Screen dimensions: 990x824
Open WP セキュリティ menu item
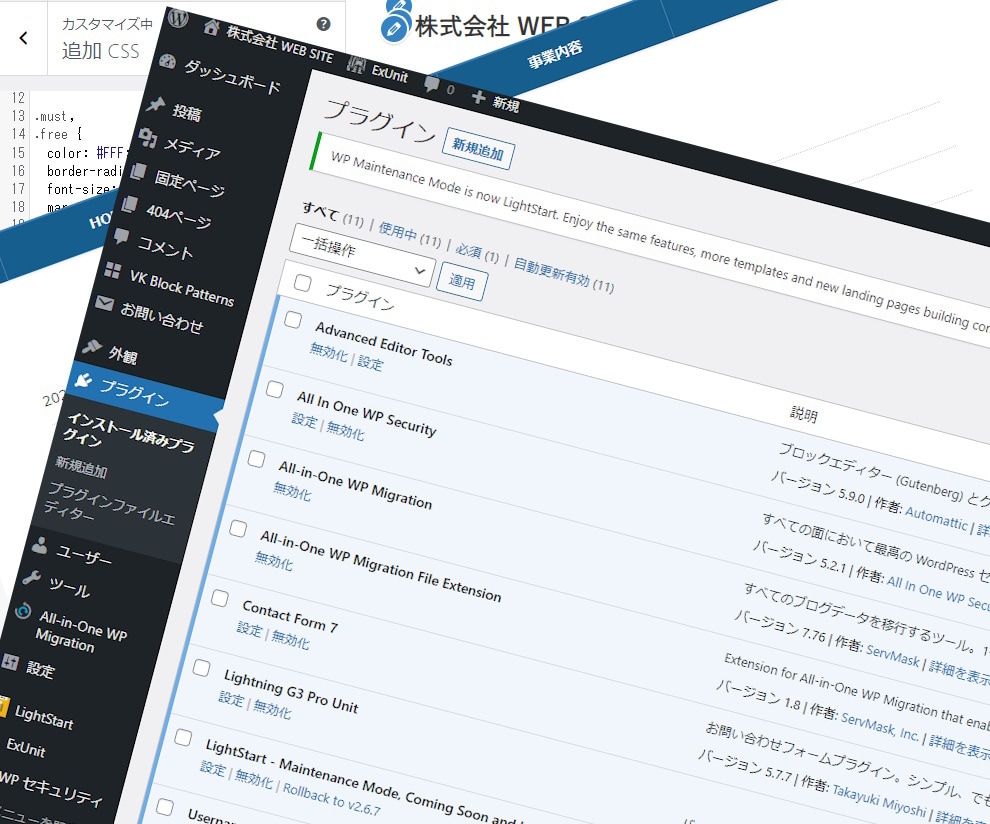51,788
